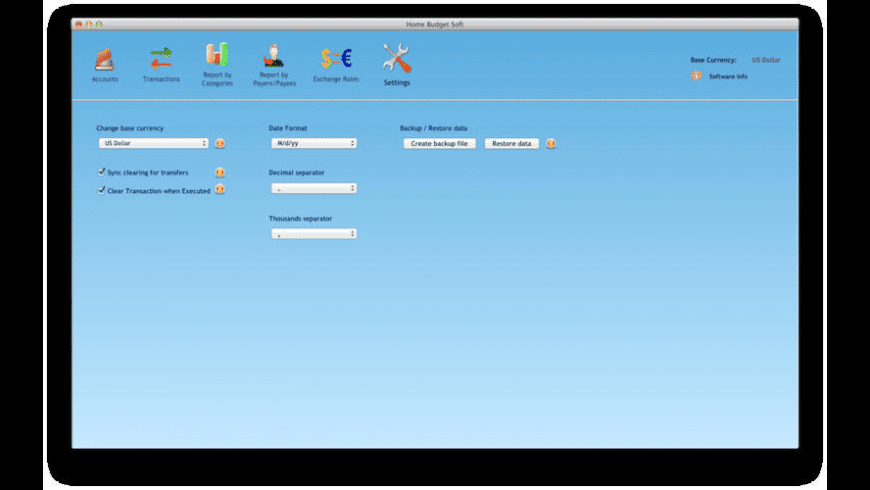The width and height of the screenshot is (870, 490).
Task: Click help icon beside base currency dropdown
Action: (220, 143)
